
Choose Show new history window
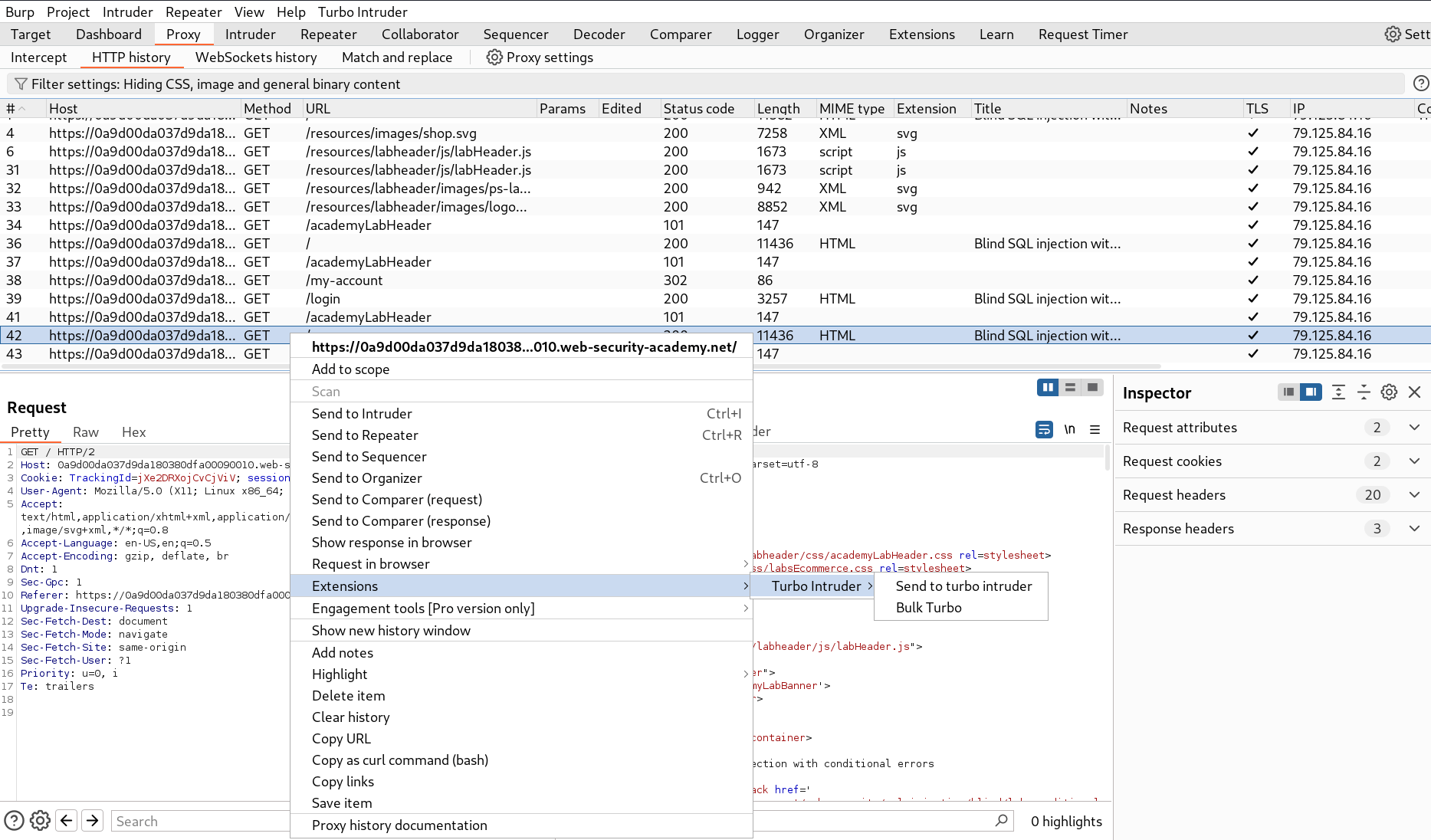coord(521,631)
